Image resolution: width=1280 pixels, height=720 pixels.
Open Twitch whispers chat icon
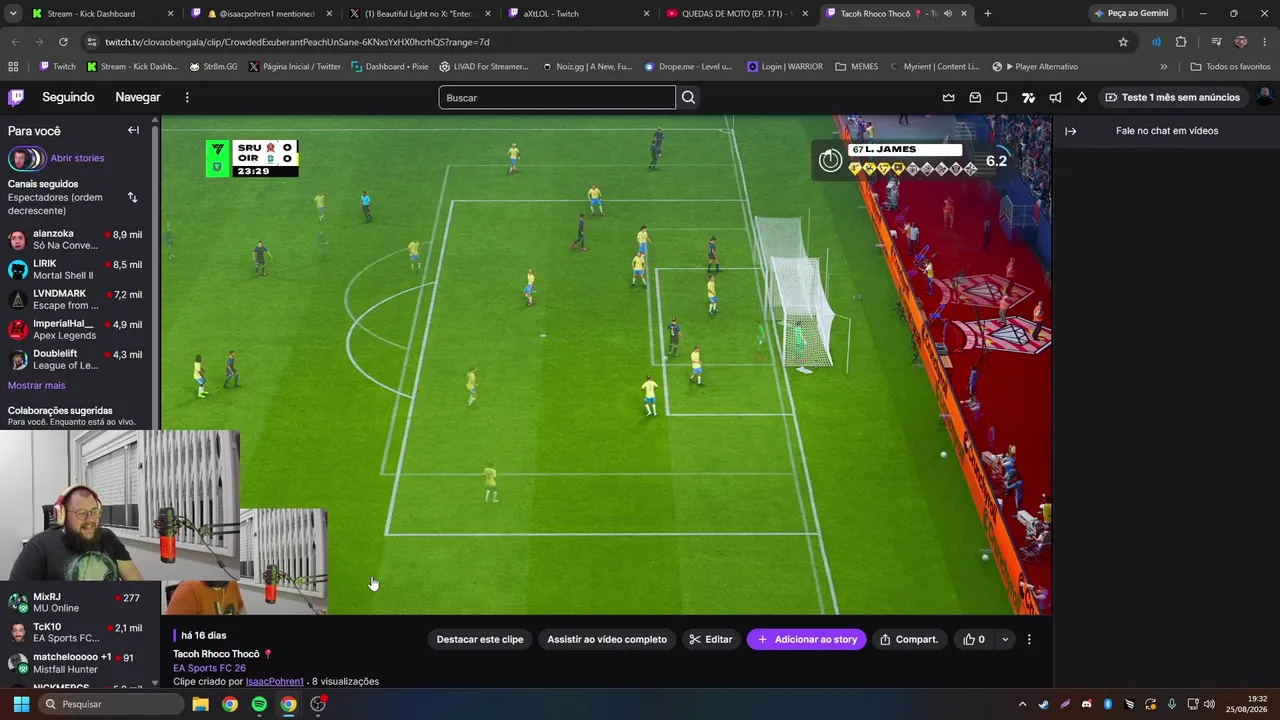[1002, 97]
